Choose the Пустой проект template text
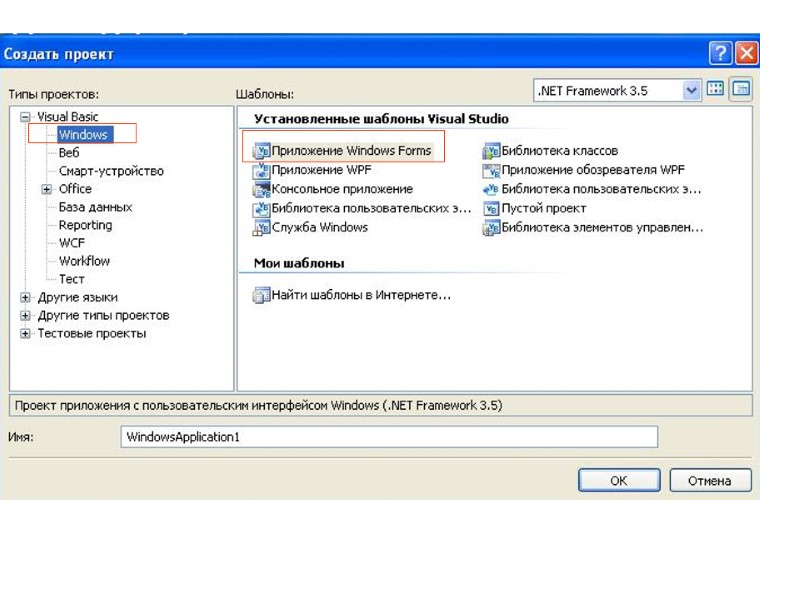Screen dimensions: 800x600 point(544,209)
